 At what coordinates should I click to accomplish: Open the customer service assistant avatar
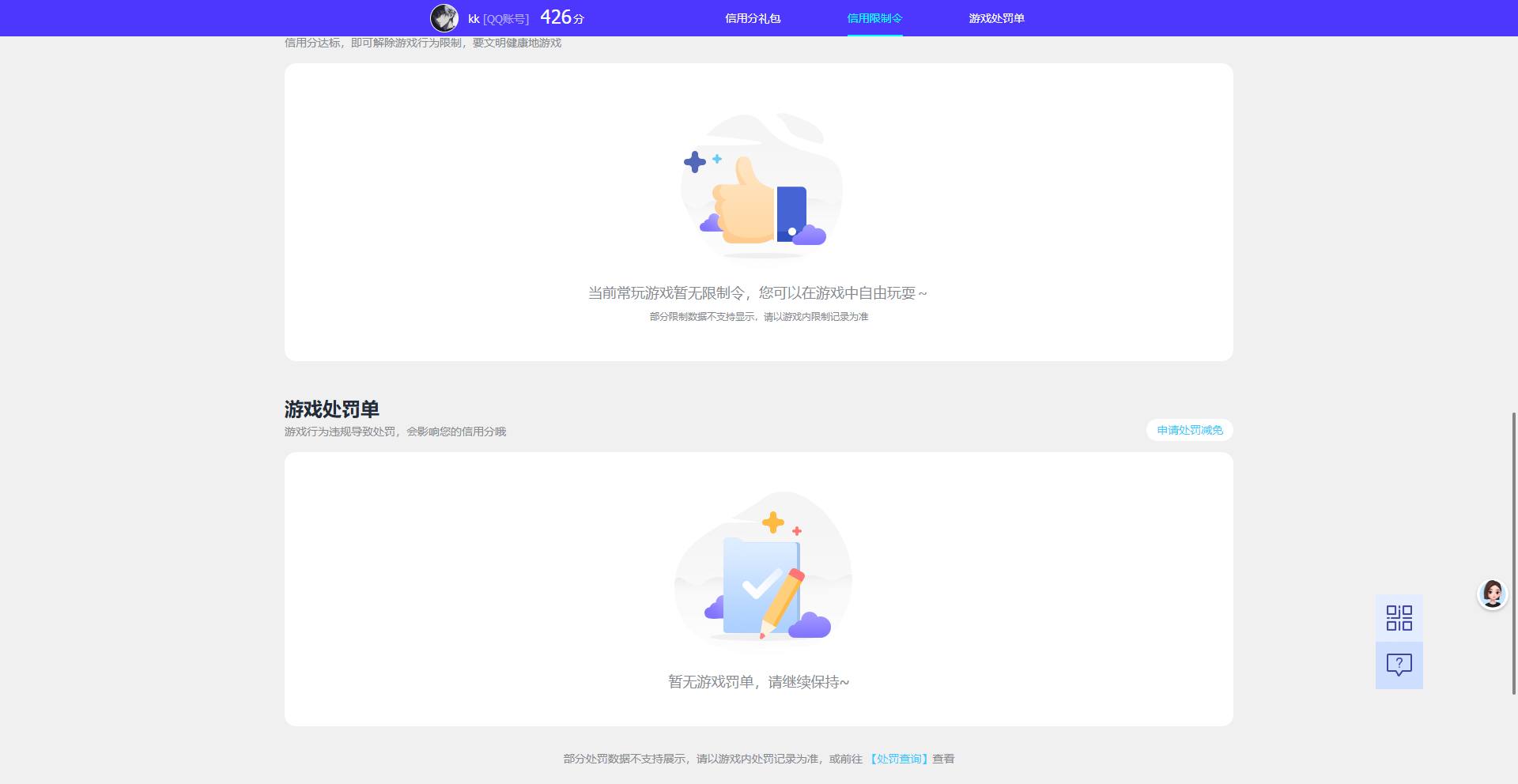tap(1492, 594)
